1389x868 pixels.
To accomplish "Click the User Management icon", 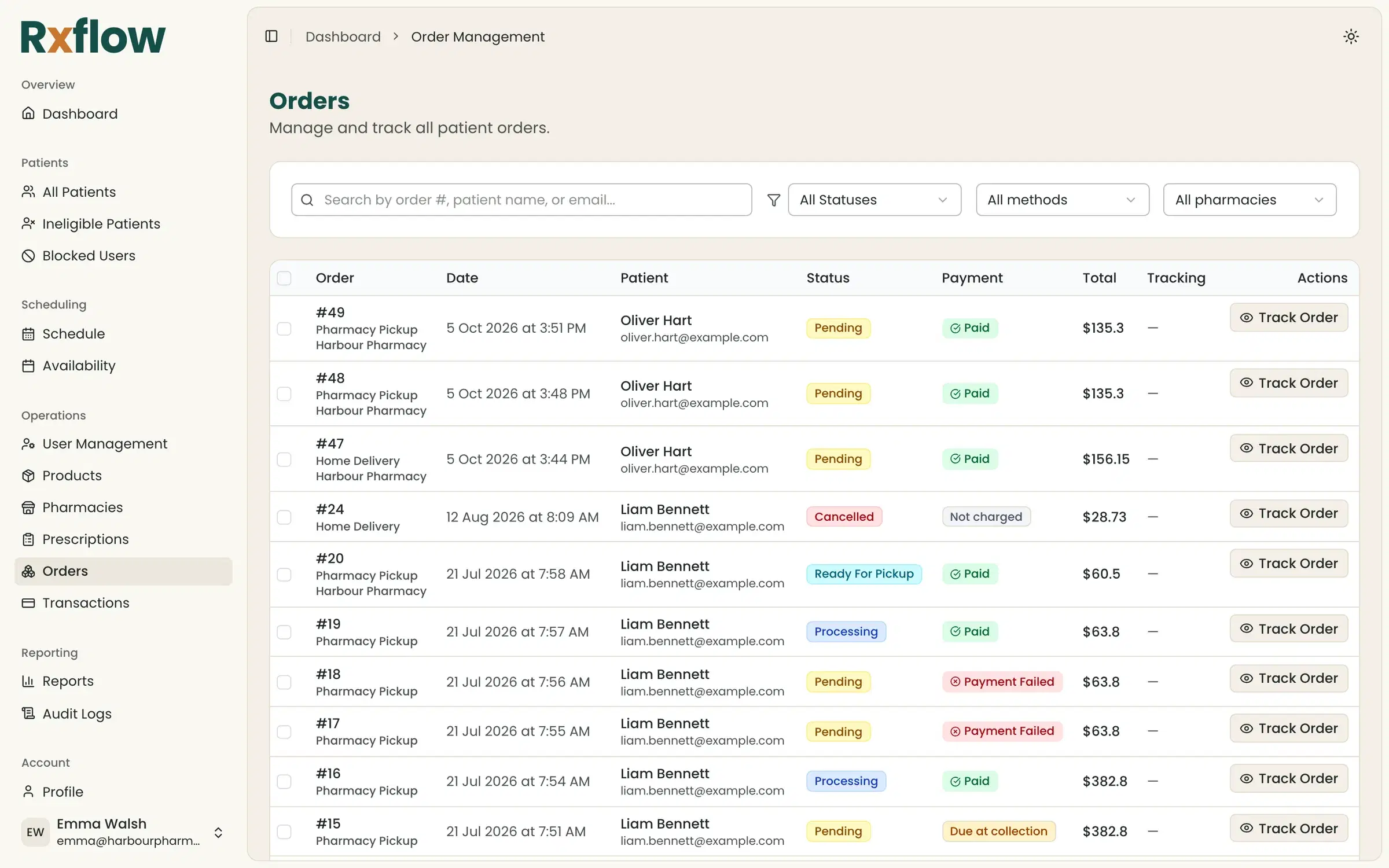I will pyautogui.click(x=28, y=443).
